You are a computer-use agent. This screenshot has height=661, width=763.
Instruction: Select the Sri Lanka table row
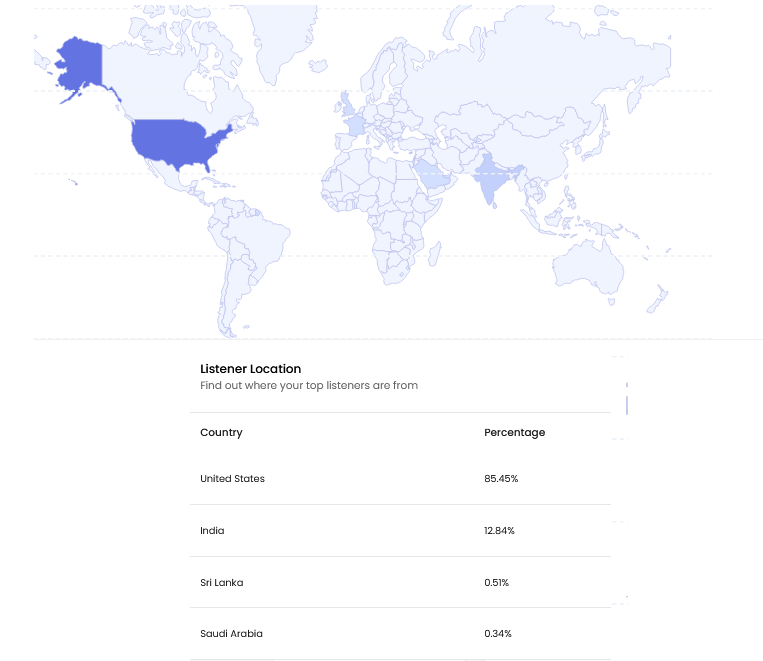coord(400,582)
